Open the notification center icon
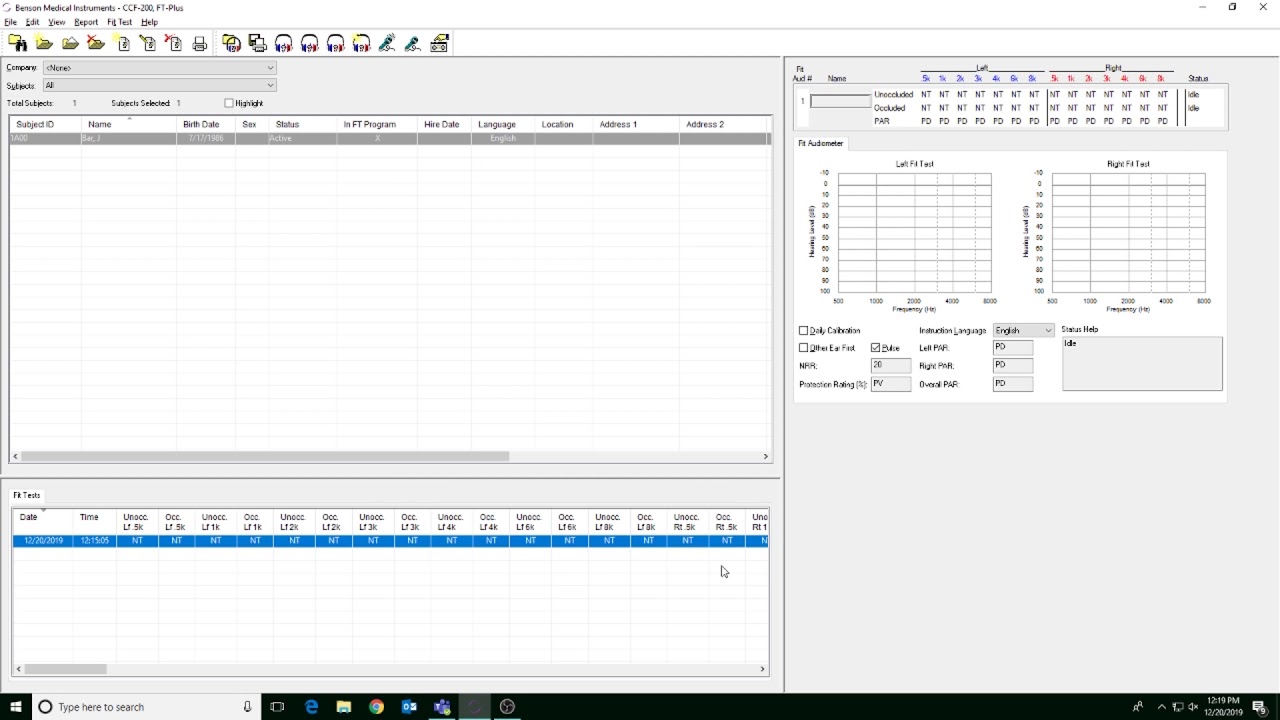The height and width of the screenshot is (720, 1280). (x=1261, y=707)
